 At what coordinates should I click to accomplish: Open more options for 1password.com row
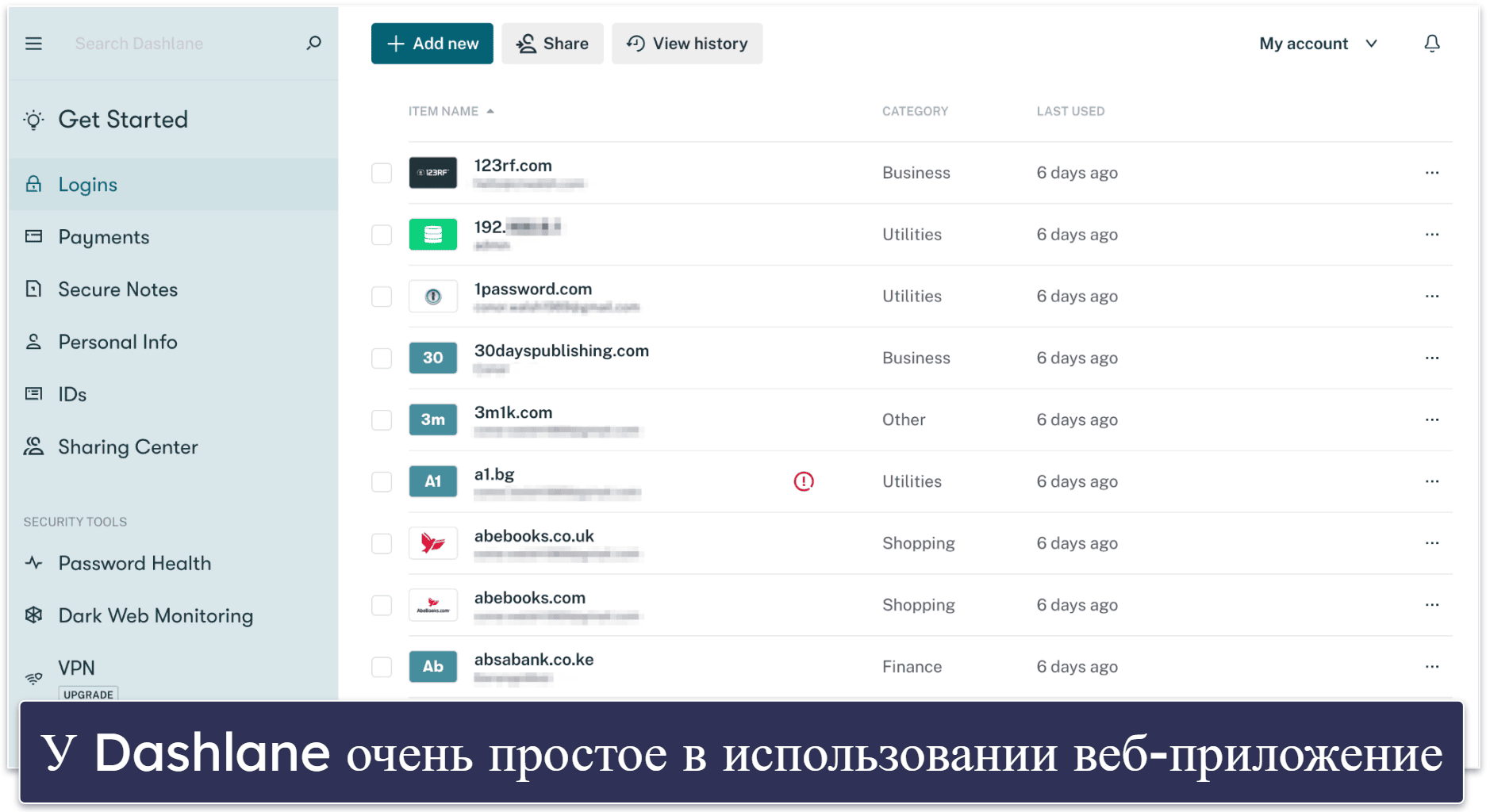(1432, 297)
